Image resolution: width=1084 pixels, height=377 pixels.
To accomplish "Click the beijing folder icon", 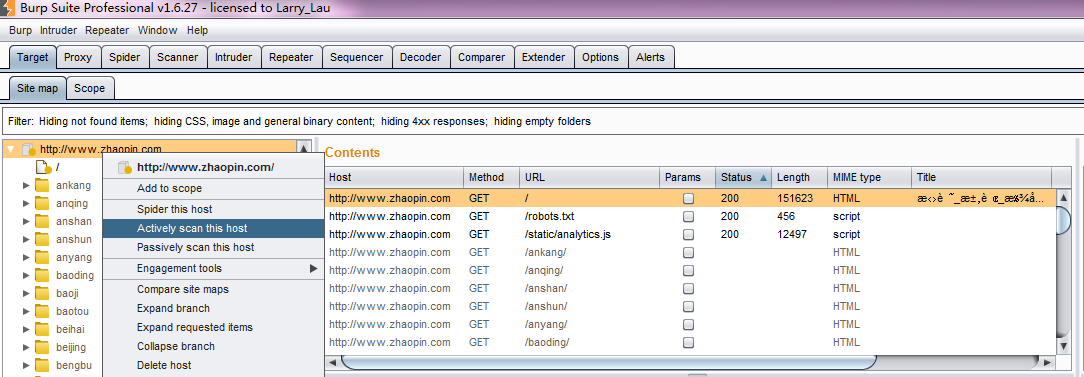I will [43, 347].
